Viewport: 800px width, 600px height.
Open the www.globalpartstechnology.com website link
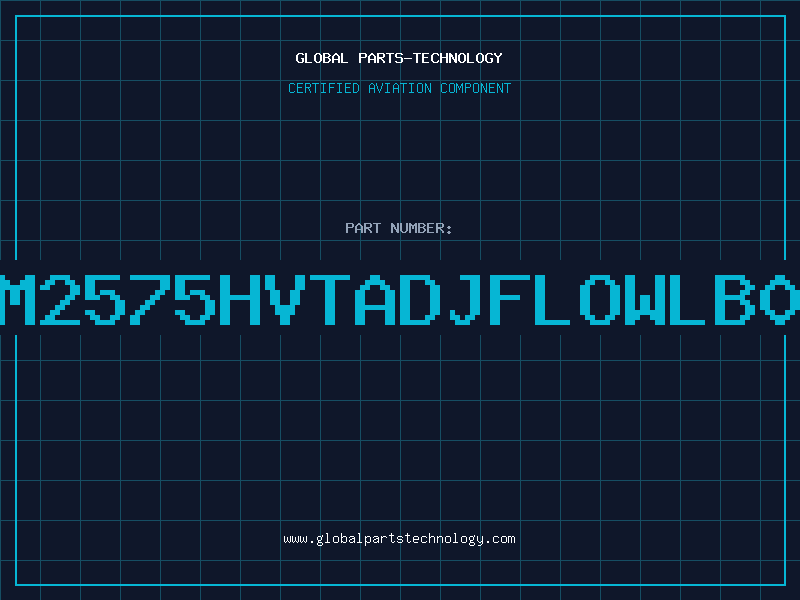pyautogui.click(x=399, y=539)
